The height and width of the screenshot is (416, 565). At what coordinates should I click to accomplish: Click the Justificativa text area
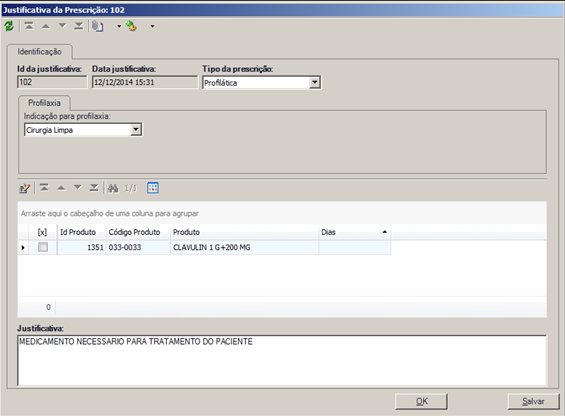(282, 360)
